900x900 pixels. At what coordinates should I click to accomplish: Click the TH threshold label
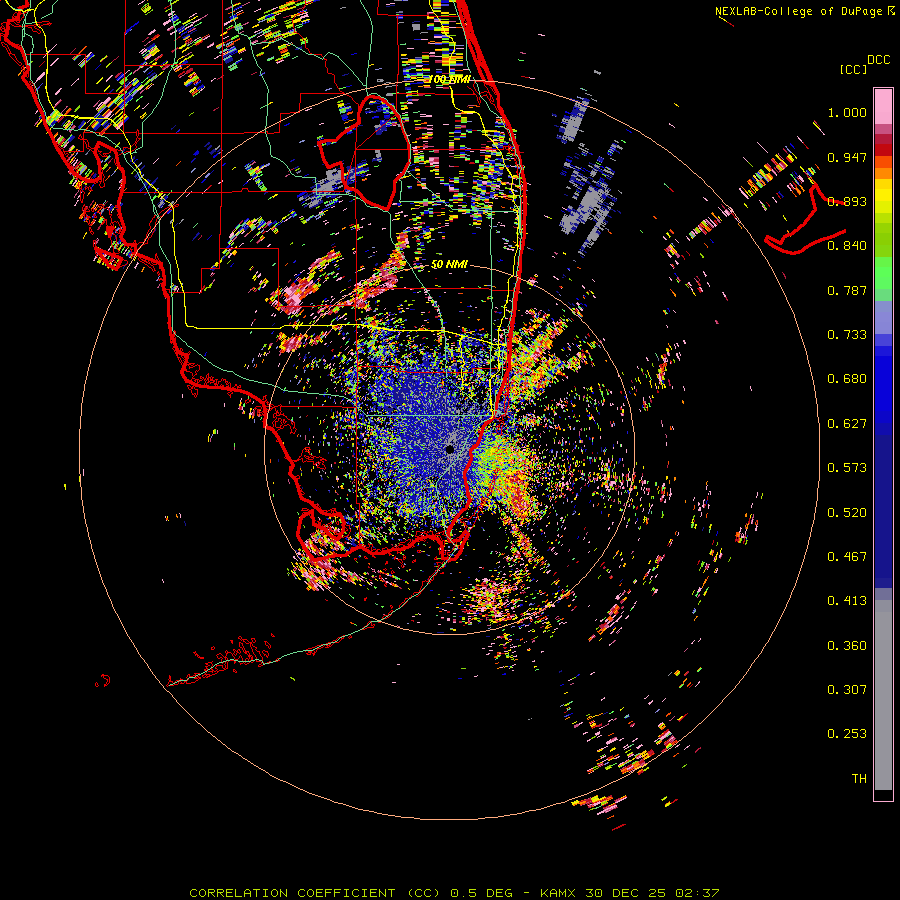[859, 779]
